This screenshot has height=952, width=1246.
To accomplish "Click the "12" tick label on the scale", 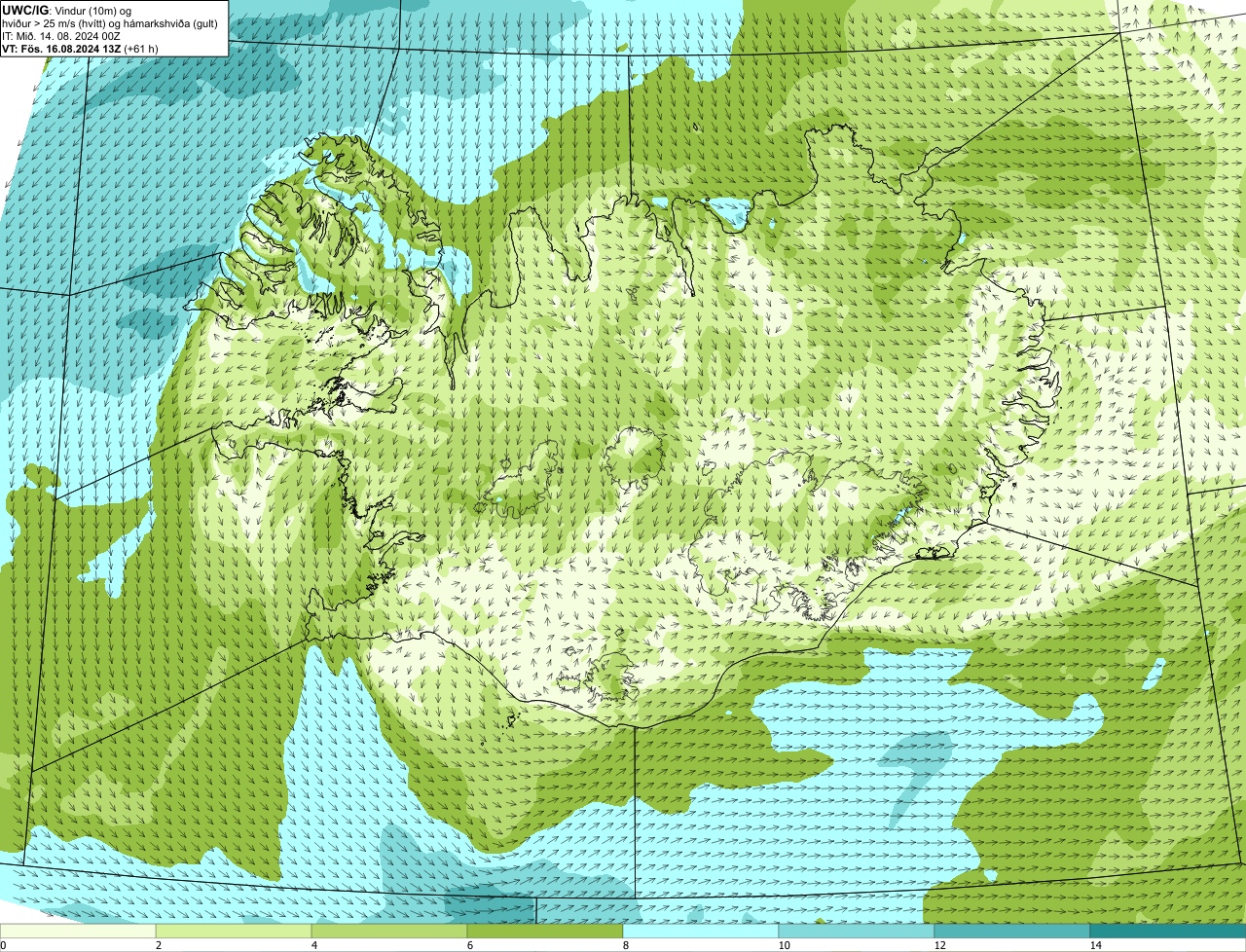I will coord(939,945).
